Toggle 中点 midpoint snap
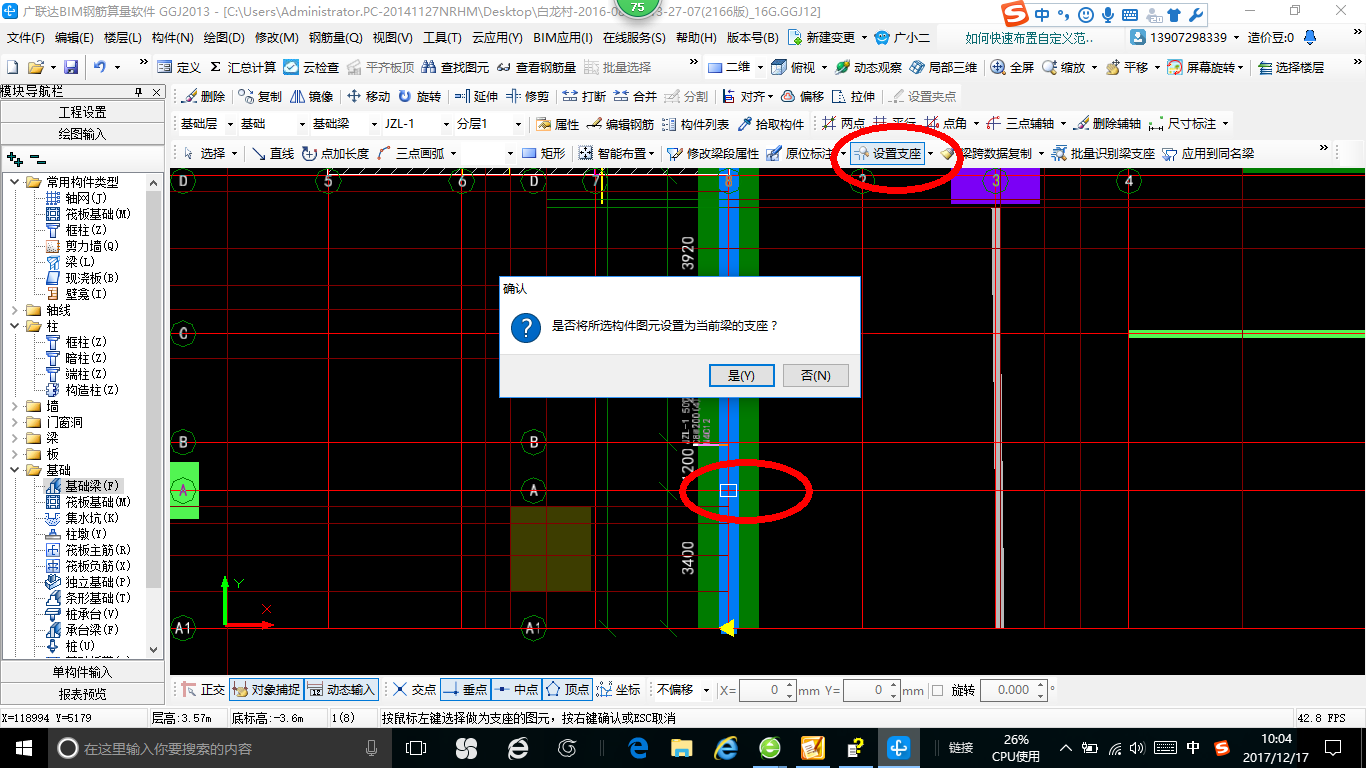This screenshot has height=768, width=1366. [516, 690]
